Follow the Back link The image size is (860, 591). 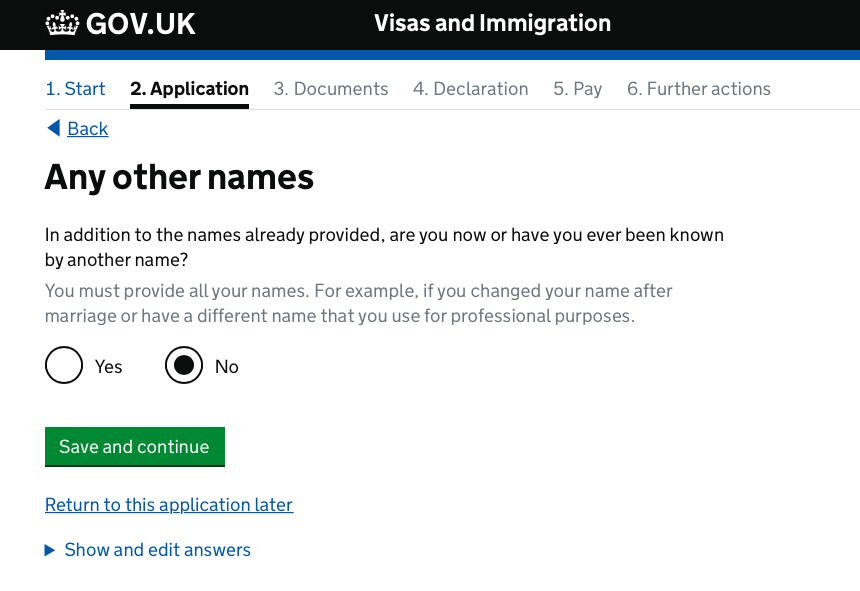[x=88, y=129]
